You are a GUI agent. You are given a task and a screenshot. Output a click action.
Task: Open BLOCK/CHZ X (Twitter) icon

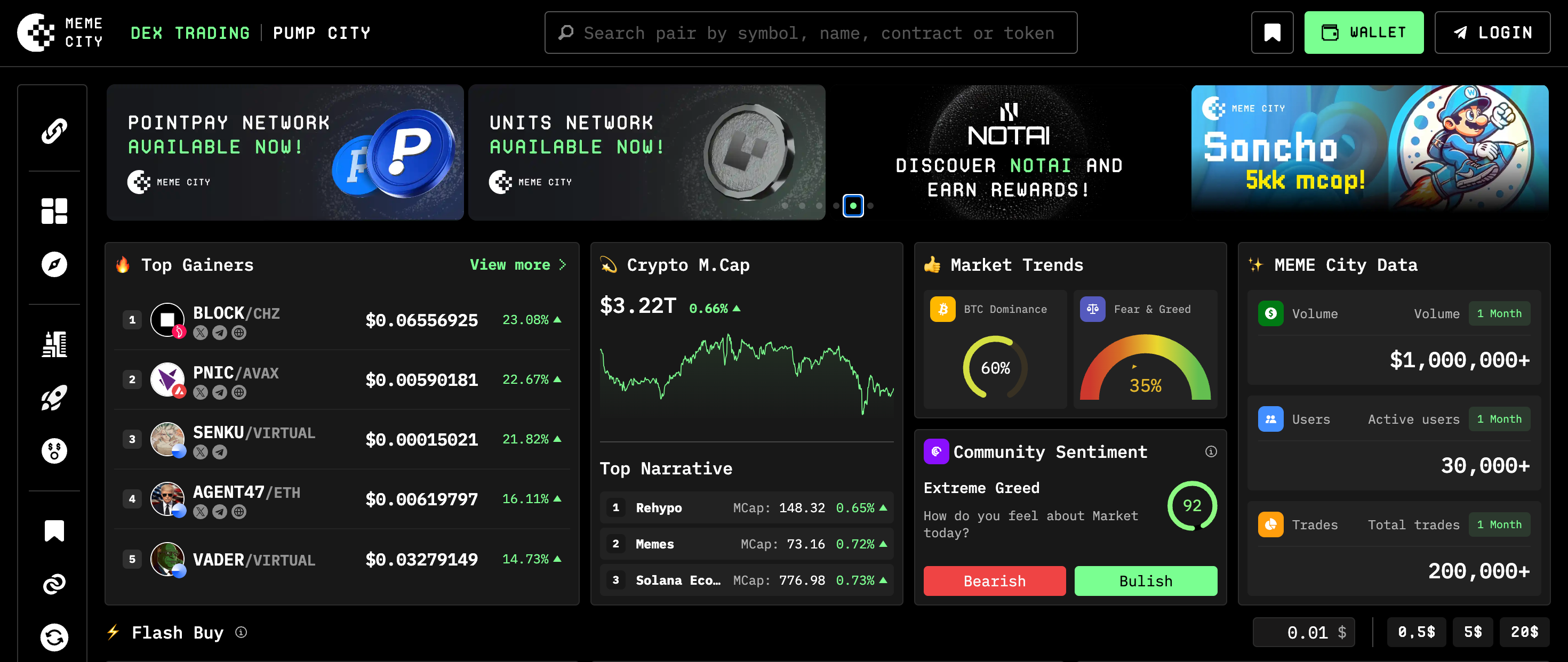tap(200, 333)
